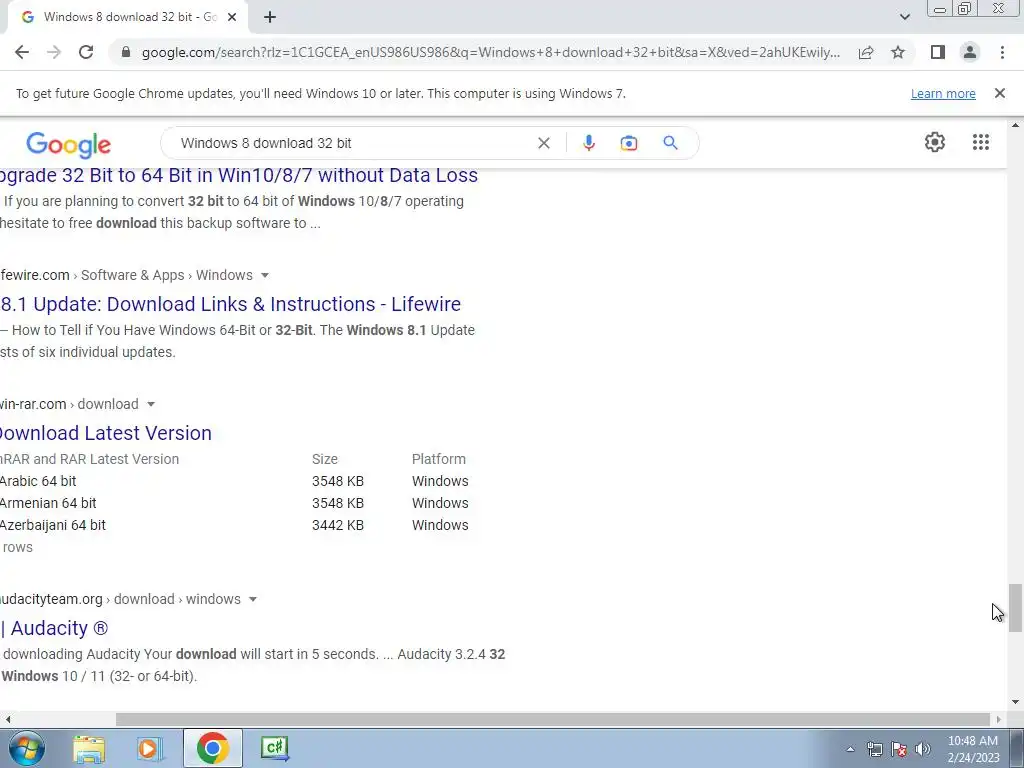1024x768 pixels.
Task: Expand the Lifewire result options arrow
Action: [264, 276]
